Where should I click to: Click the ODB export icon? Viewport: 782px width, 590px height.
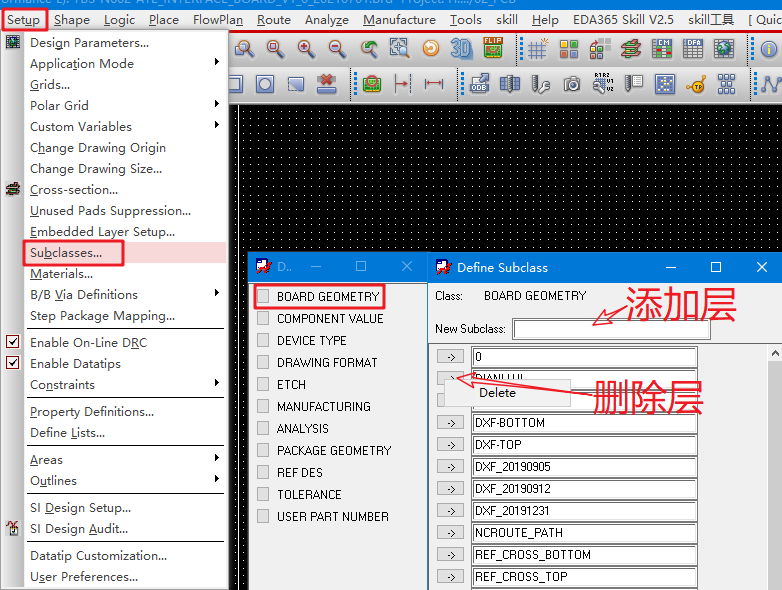(479, 83)
